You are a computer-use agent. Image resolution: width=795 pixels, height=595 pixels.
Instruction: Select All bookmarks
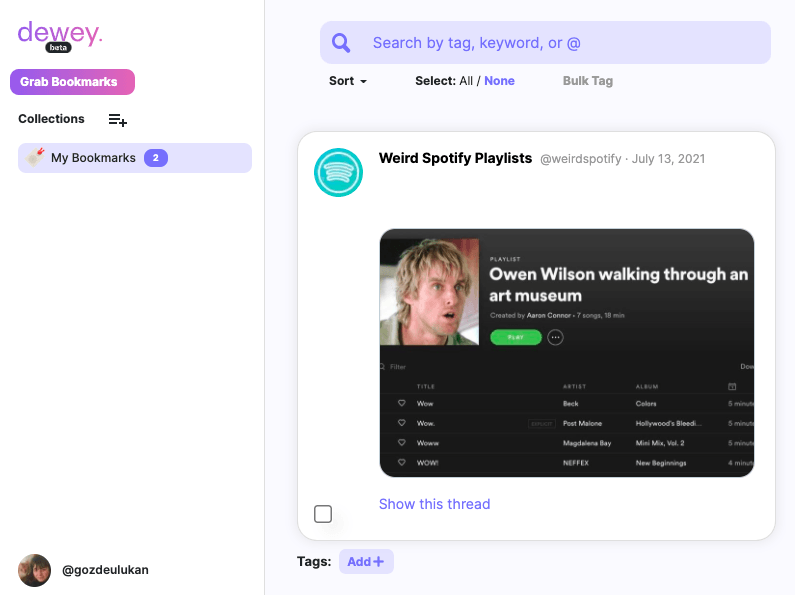click(466, 81)
